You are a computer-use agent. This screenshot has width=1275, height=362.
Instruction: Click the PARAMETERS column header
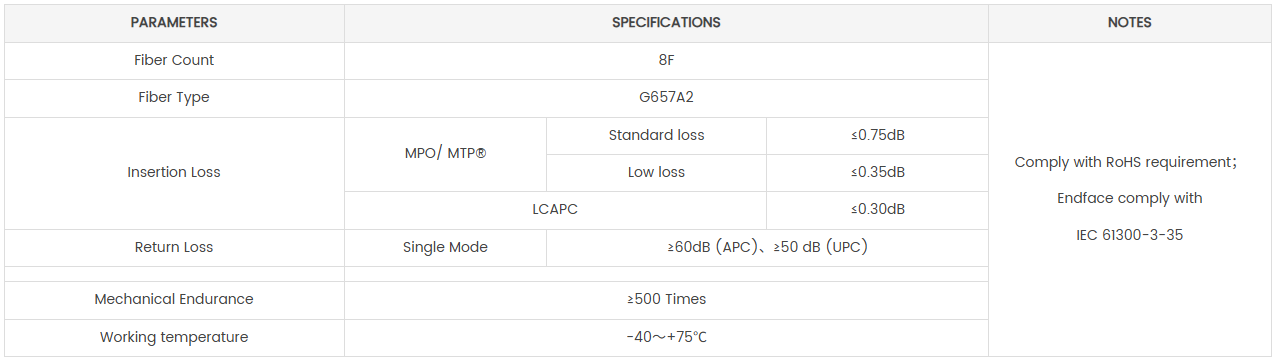click(174, 23)
